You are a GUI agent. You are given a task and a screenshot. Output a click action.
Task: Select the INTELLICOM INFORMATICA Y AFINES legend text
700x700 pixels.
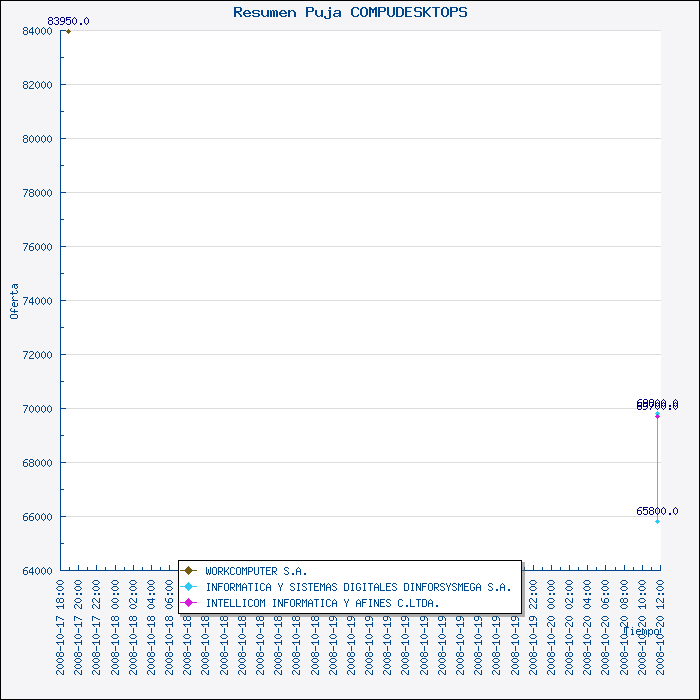click(322, 603)
